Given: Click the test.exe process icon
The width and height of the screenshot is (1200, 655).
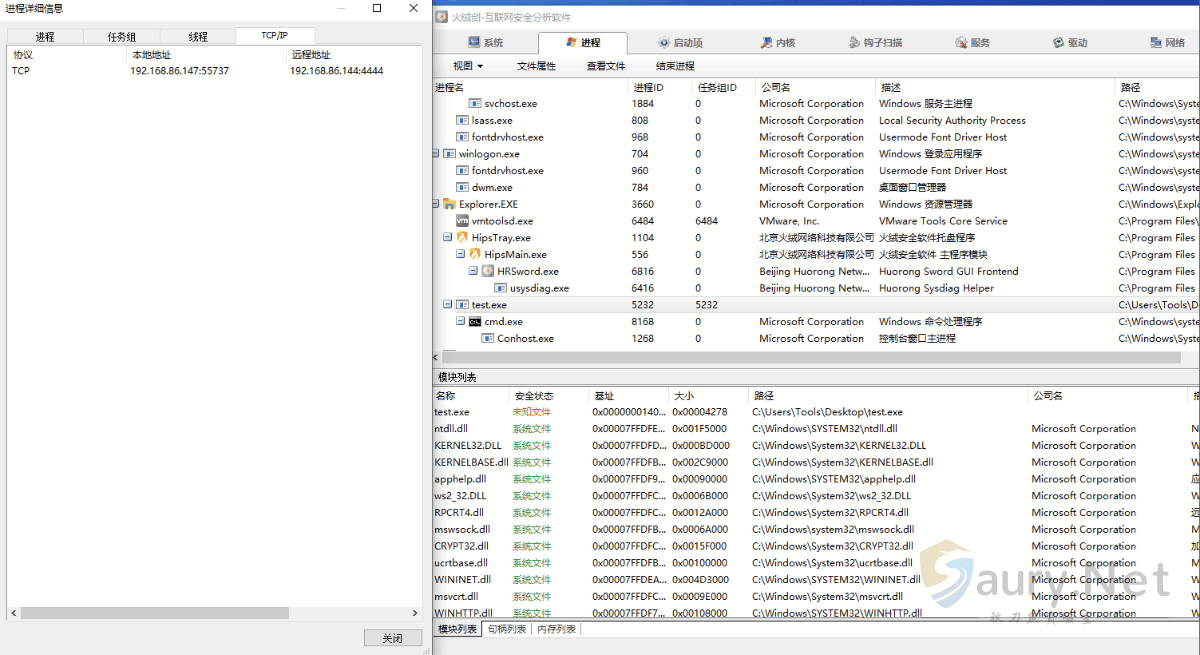Looking at the screenshot, I should (x=462, y=305).
